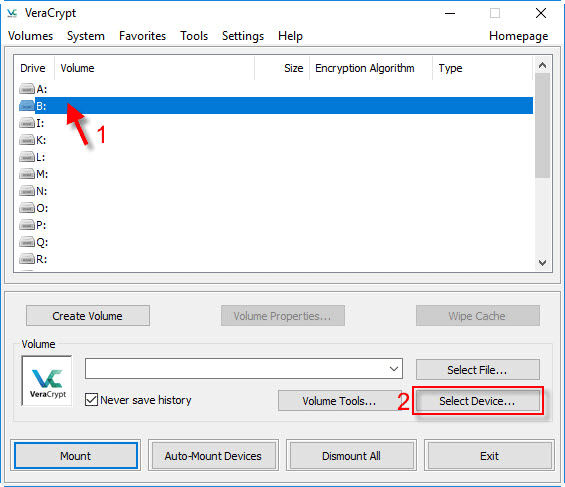Click the drive list vertical scrollbar thumb
Viewport: 565px width, 487px height.
pyautogui.click(x=542, y=125)
